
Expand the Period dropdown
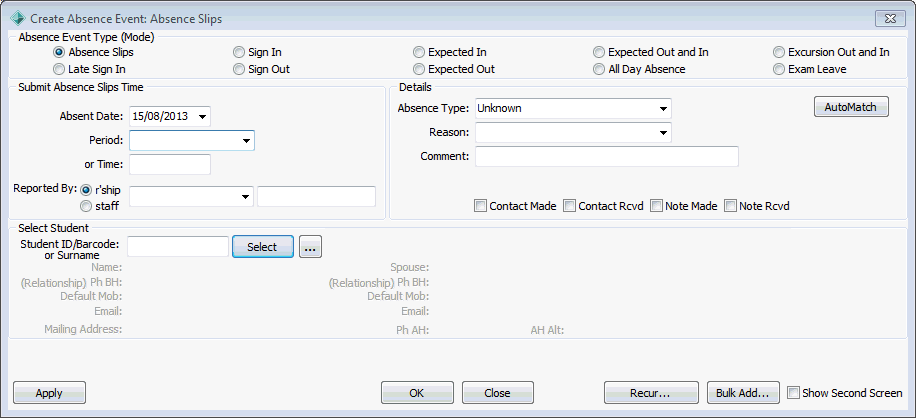pos(246,141)
